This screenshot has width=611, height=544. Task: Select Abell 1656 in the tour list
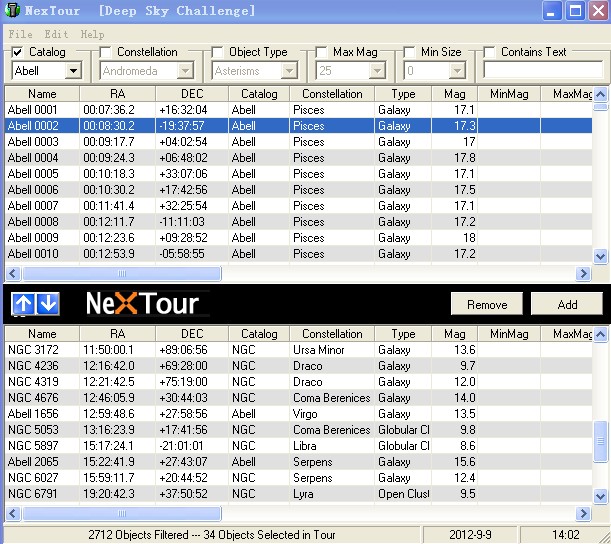point(298,414)
